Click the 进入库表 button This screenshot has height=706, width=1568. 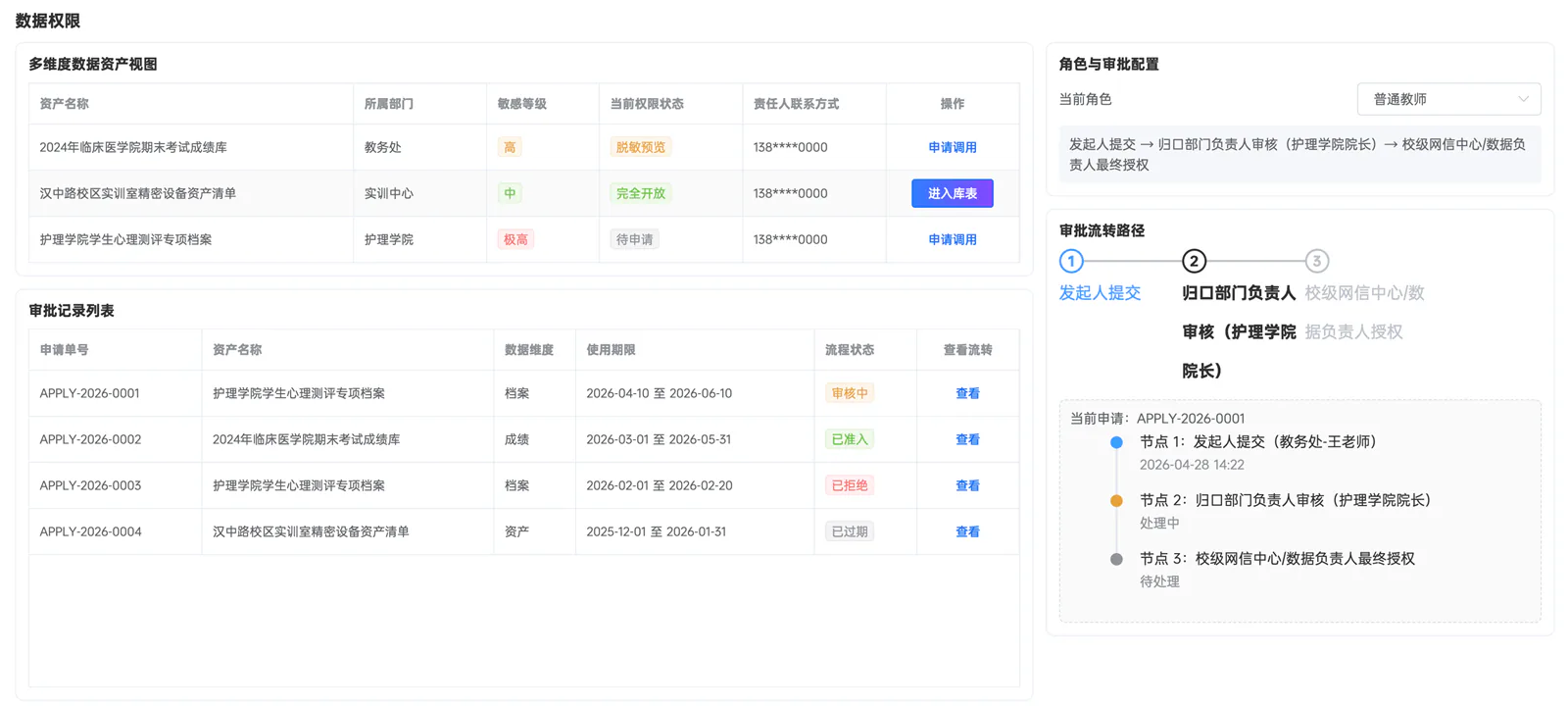pyautogui.click(x=952, y=193)
